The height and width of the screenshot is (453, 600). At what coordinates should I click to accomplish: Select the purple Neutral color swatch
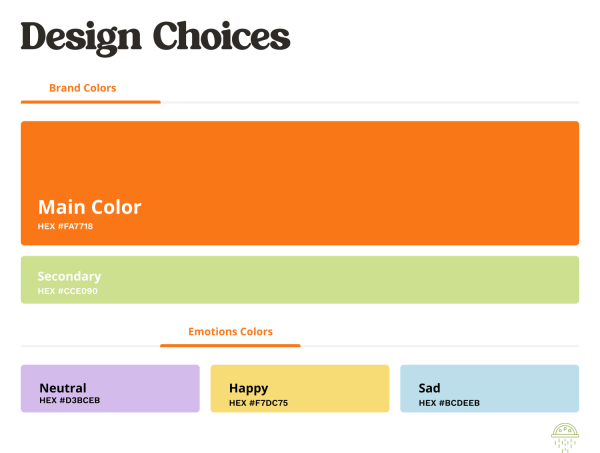pos(110,388)
